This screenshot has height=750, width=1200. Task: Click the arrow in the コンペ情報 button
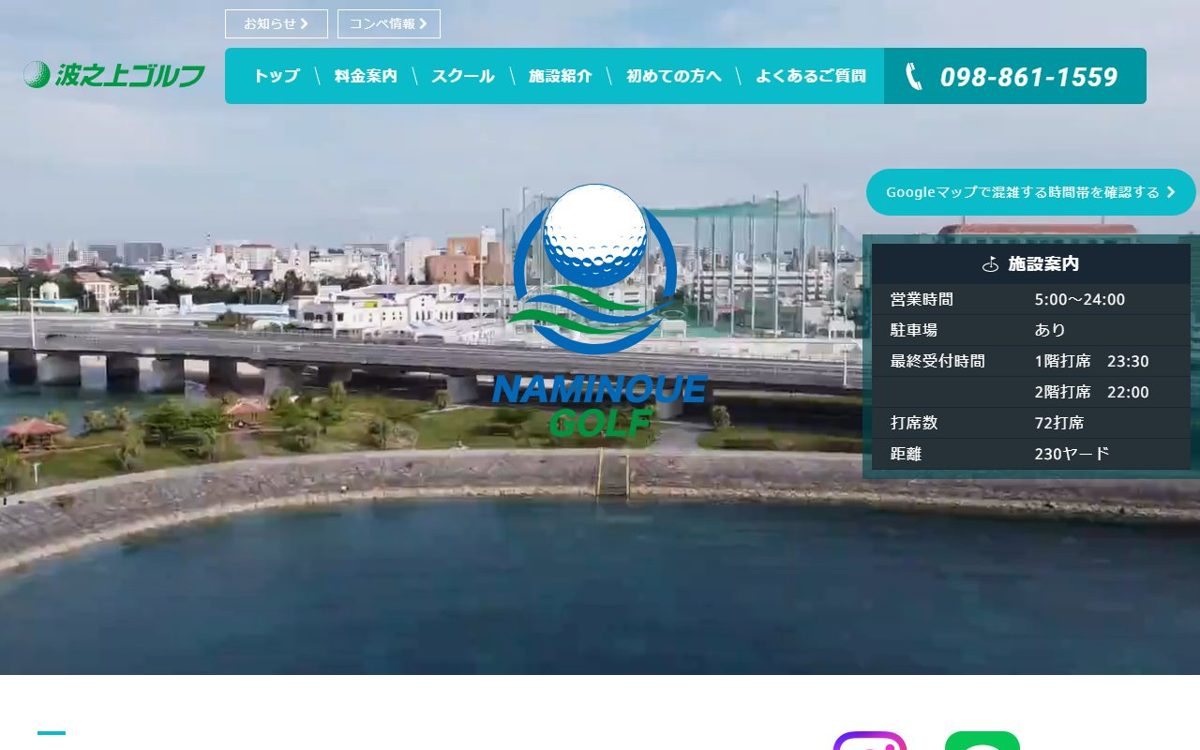423,24
